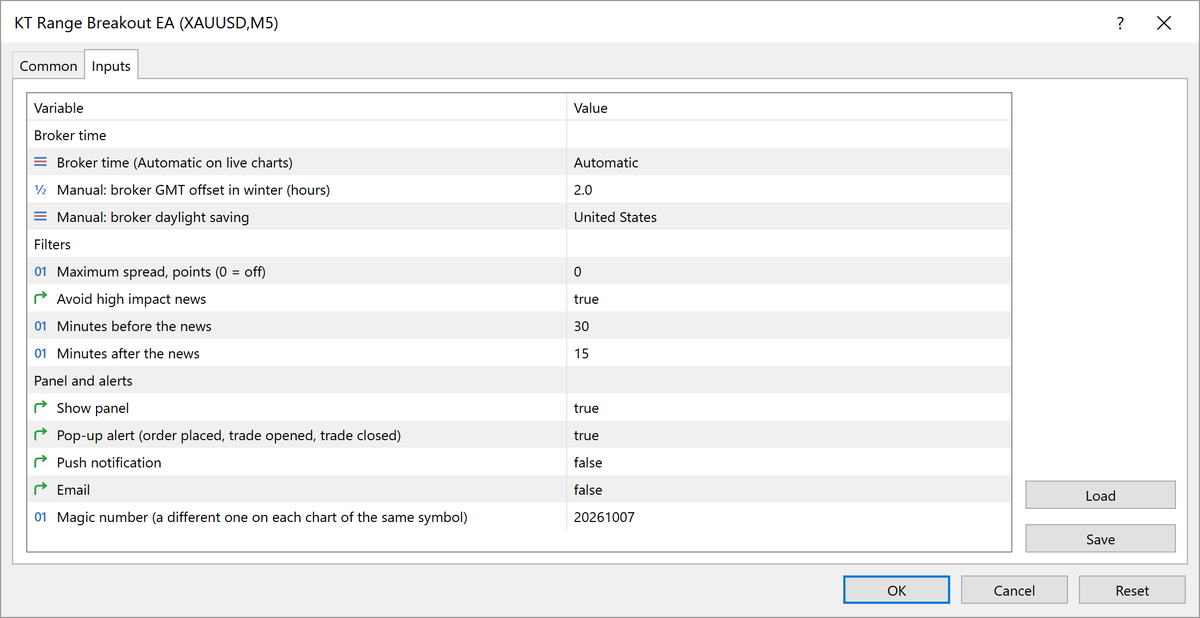
Task: Toggle the Push notification false value
Action: (x=789, y=462)
